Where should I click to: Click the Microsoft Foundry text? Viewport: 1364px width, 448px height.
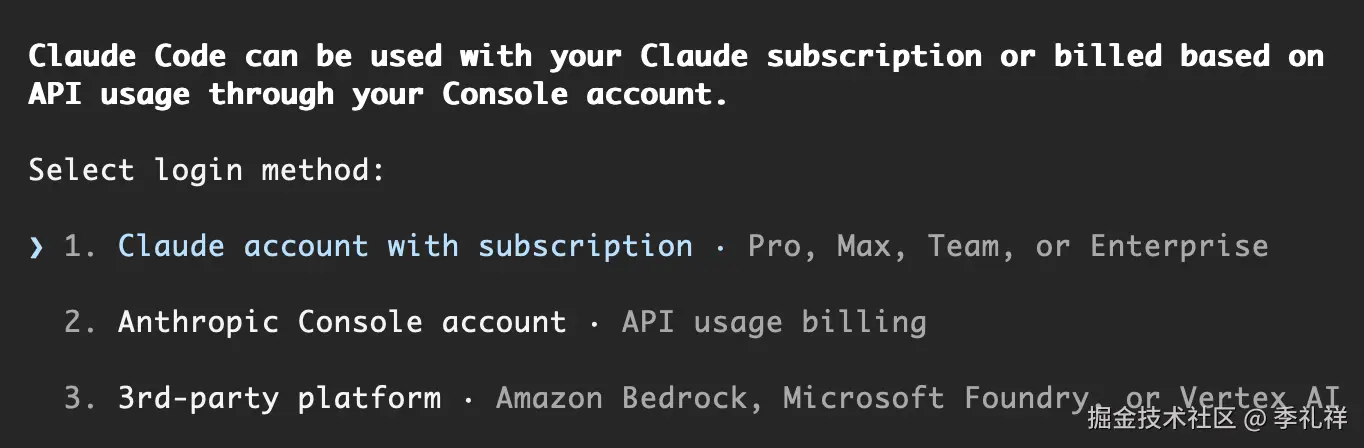pos(927,398)
